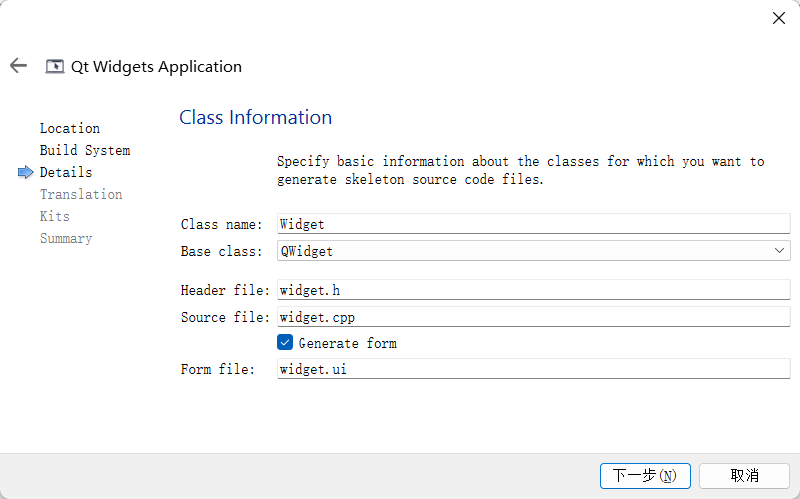Select the Details step in sidebar
This screenshot has width=800, height=499.
[x=66, y=172]
